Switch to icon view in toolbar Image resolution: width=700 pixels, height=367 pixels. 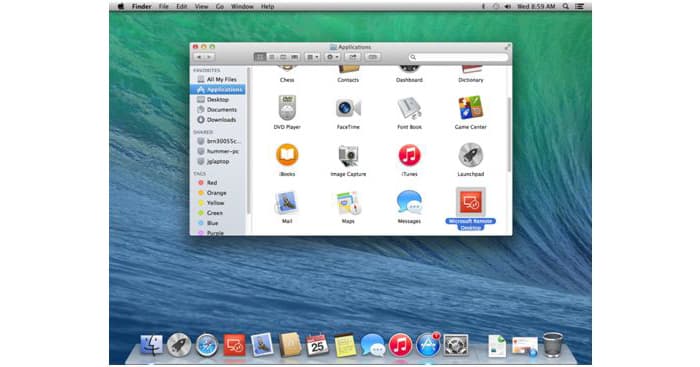(260, 57)
